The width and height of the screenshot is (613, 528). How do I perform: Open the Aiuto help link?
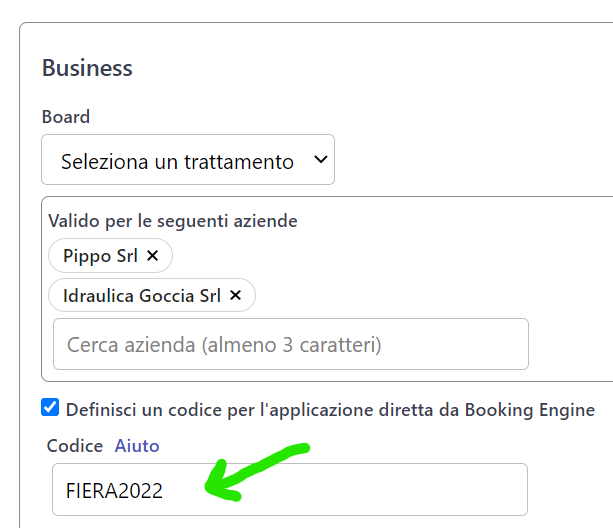coord(137,446)
